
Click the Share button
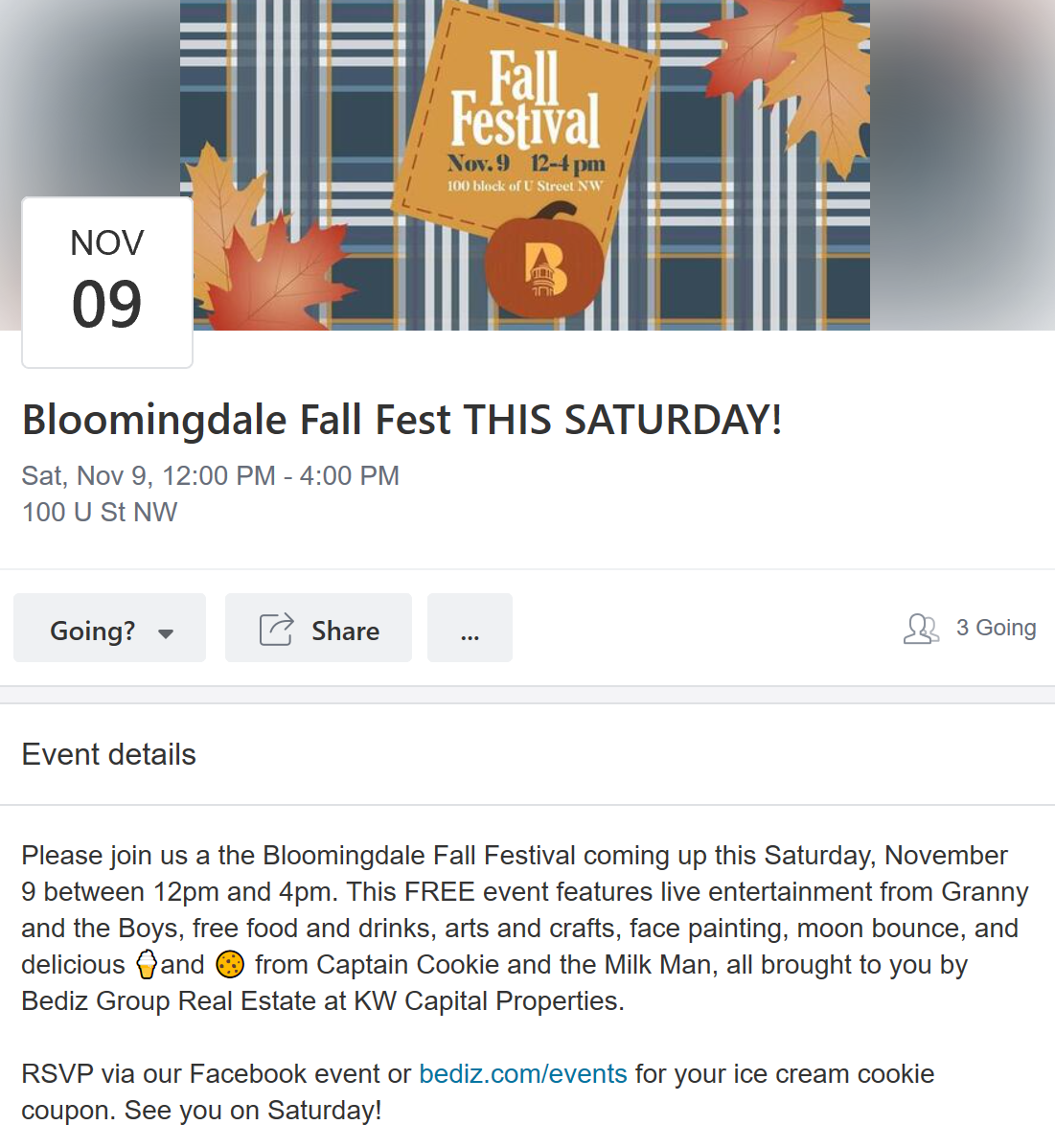click(x=317, y=628)
